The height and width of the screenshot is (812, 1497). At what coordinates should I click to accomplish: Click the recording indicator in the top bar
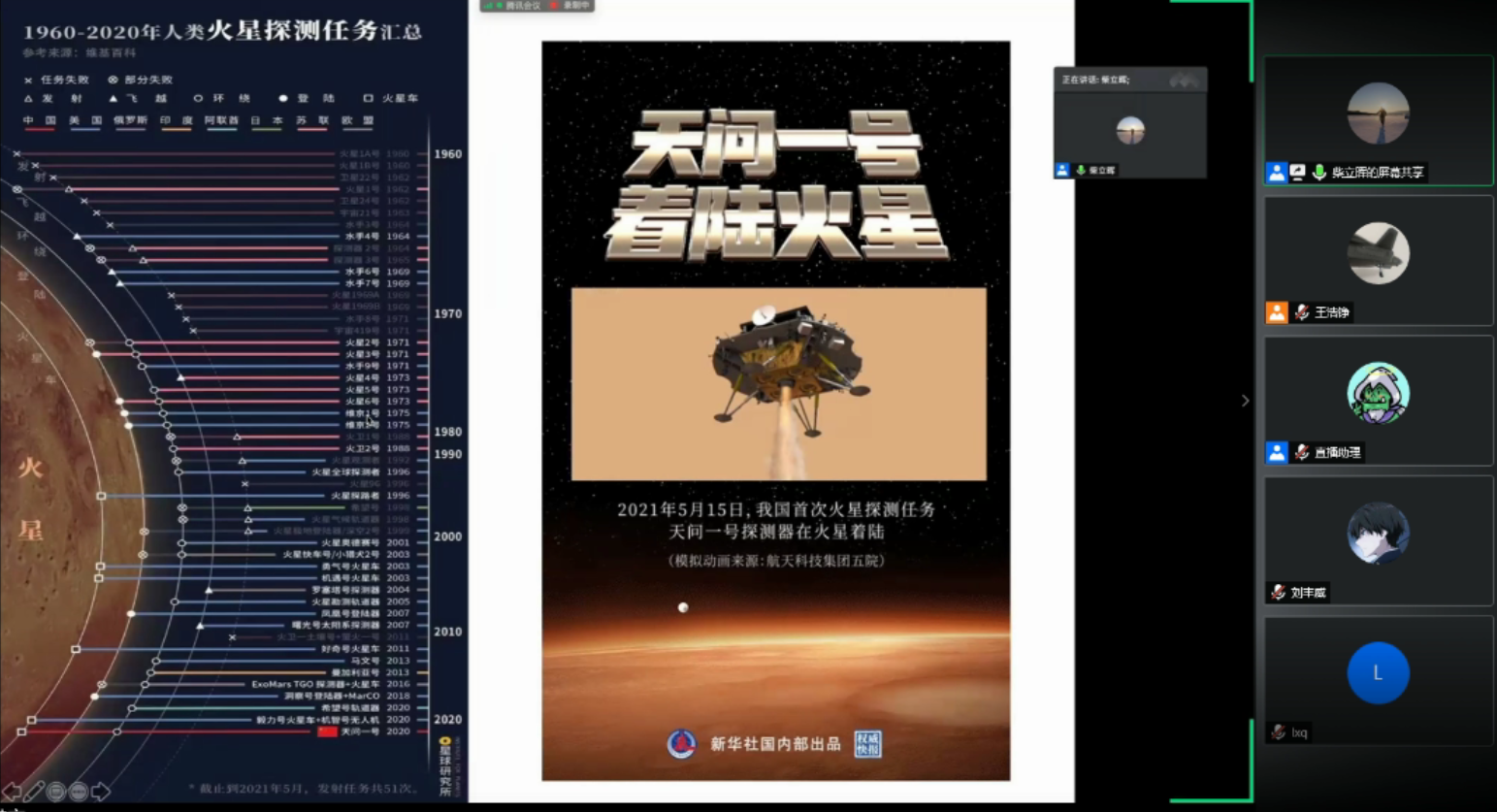570,6
